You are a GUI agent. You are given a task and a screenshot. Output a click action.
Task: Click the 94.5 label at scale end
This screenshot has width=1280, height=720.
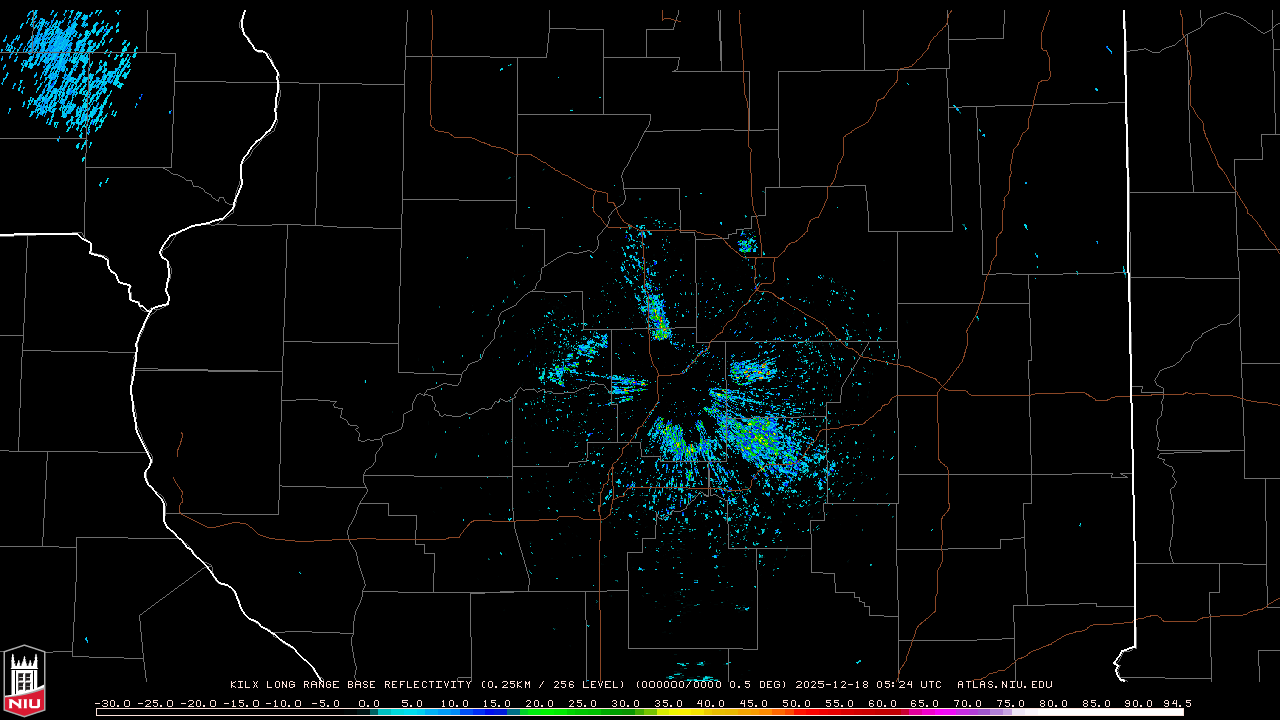(x=1176, y=703)
